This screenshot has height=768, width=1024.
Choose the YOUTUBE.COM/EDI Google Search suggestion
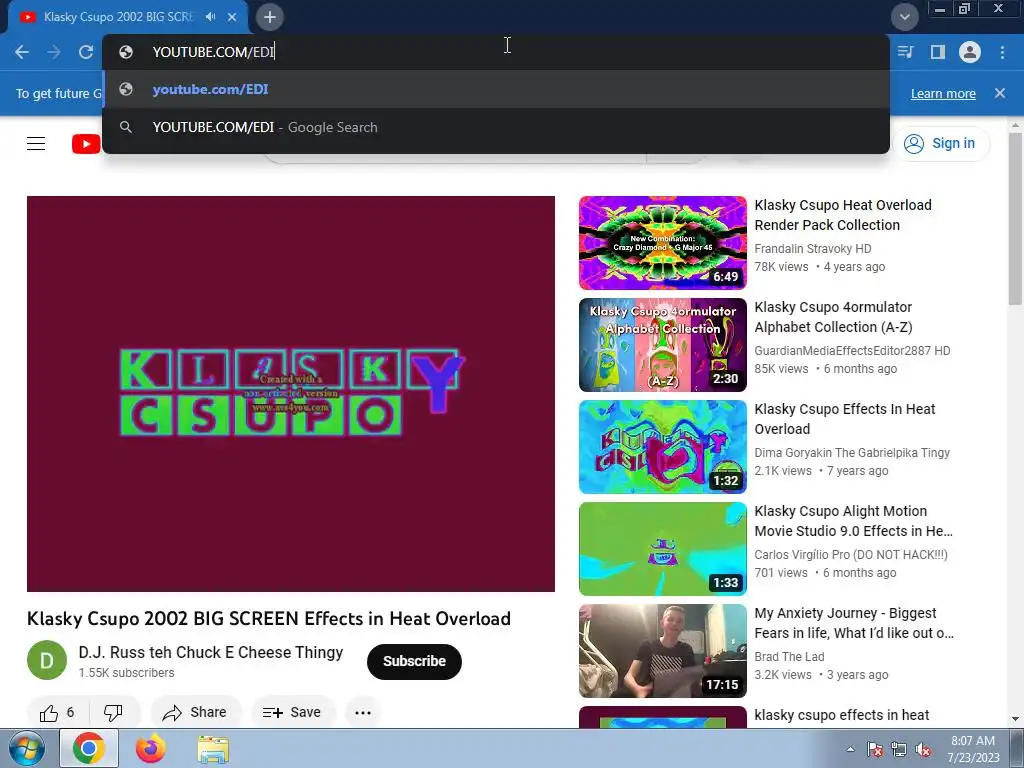coord(496,127)
